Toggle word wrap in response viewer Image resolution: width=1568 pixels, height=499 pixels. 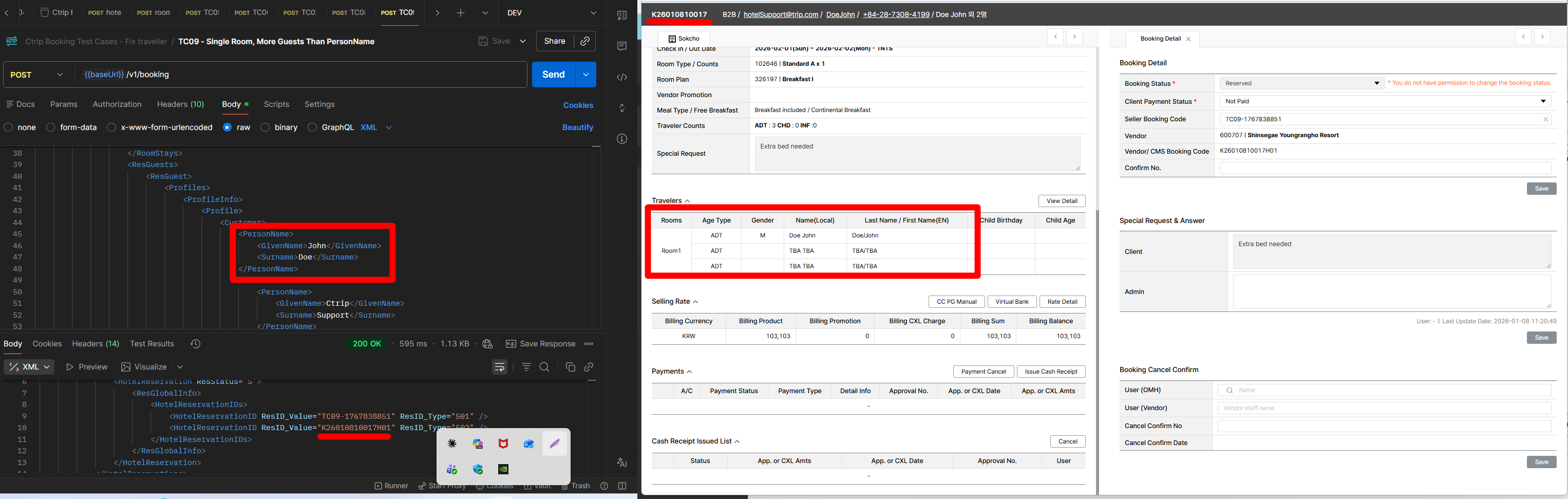pos(499,367)
